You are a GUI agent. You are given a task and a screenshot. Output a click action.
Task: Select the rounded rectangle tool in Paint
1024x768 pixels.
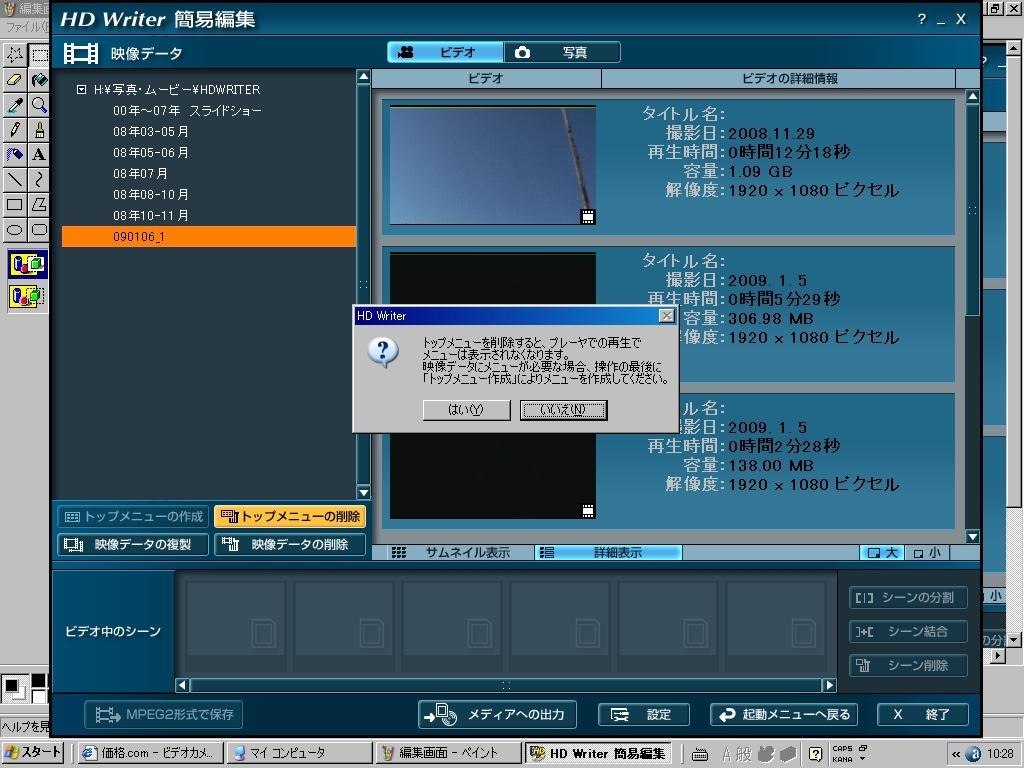(x=39, y=229)
